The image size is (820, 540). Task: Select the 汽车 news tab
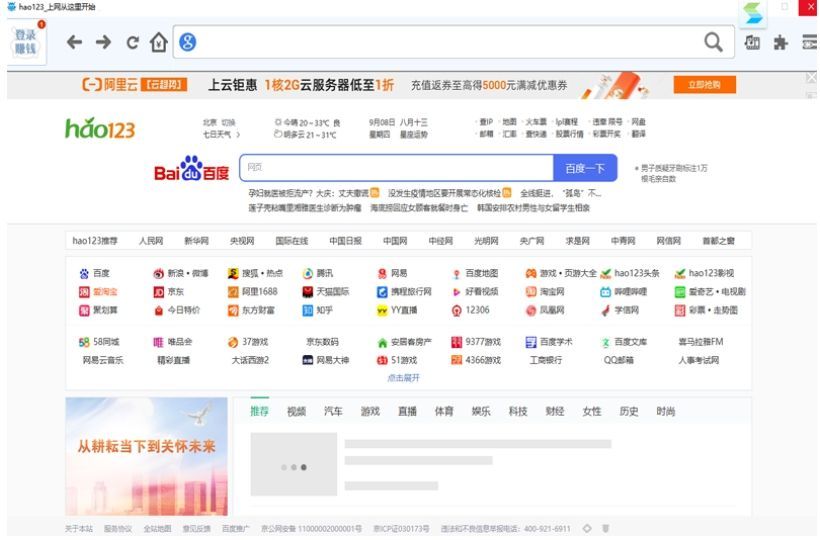[x=333, y=411]
